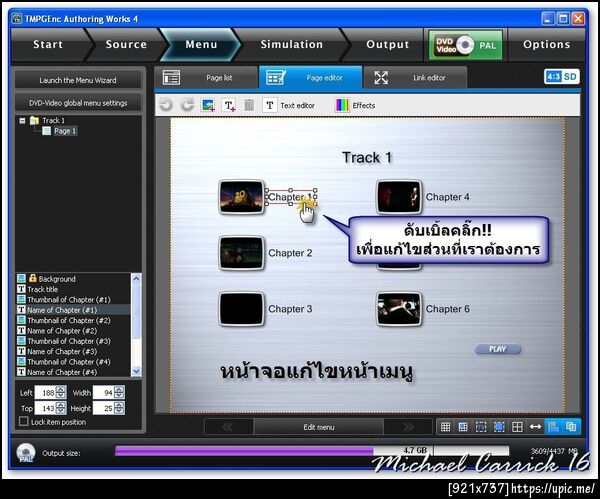Select the Page editor tab
Screen dimensions: 600x499
tap(310, 78)
